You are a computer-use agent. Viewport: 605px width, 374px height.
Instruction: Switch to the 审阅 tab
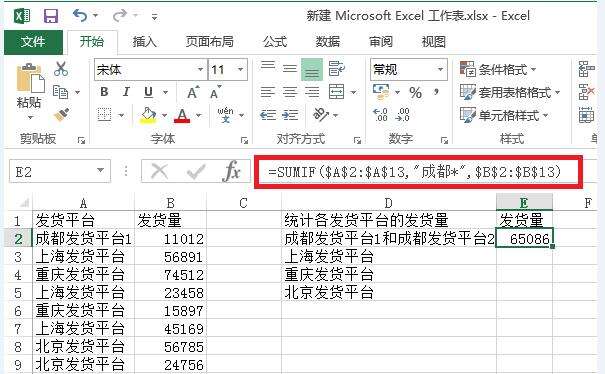point(381,42)
